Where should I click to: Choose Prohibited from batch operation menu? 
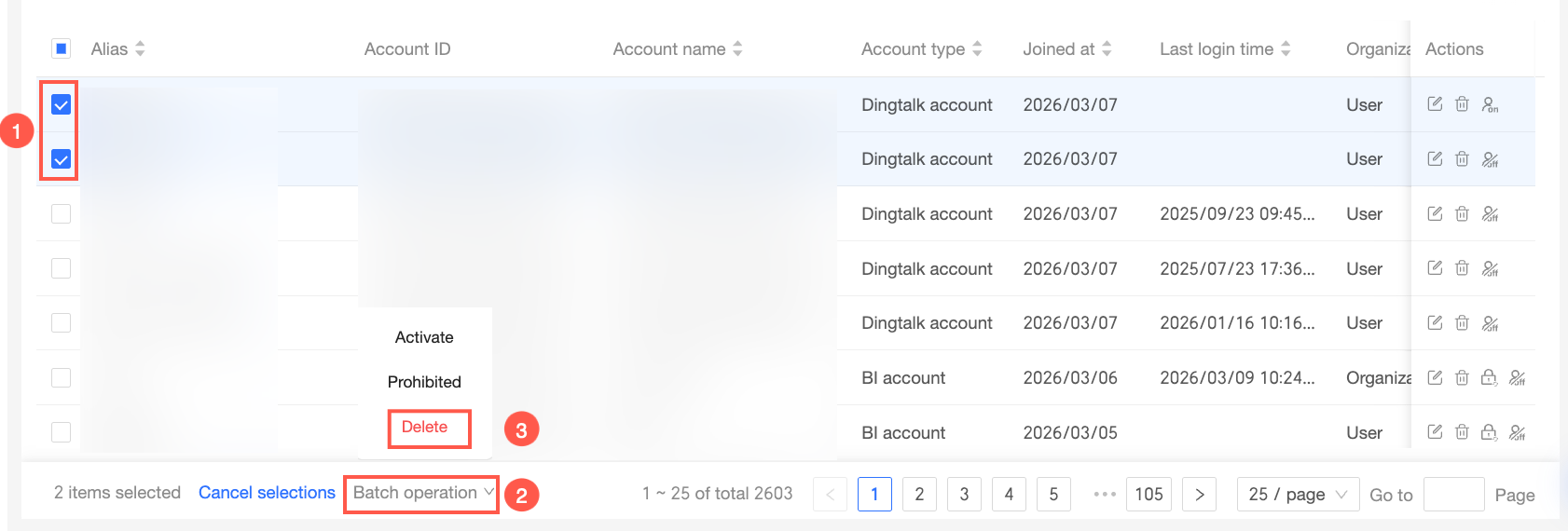pyautogui.click(x=424, y=382)
